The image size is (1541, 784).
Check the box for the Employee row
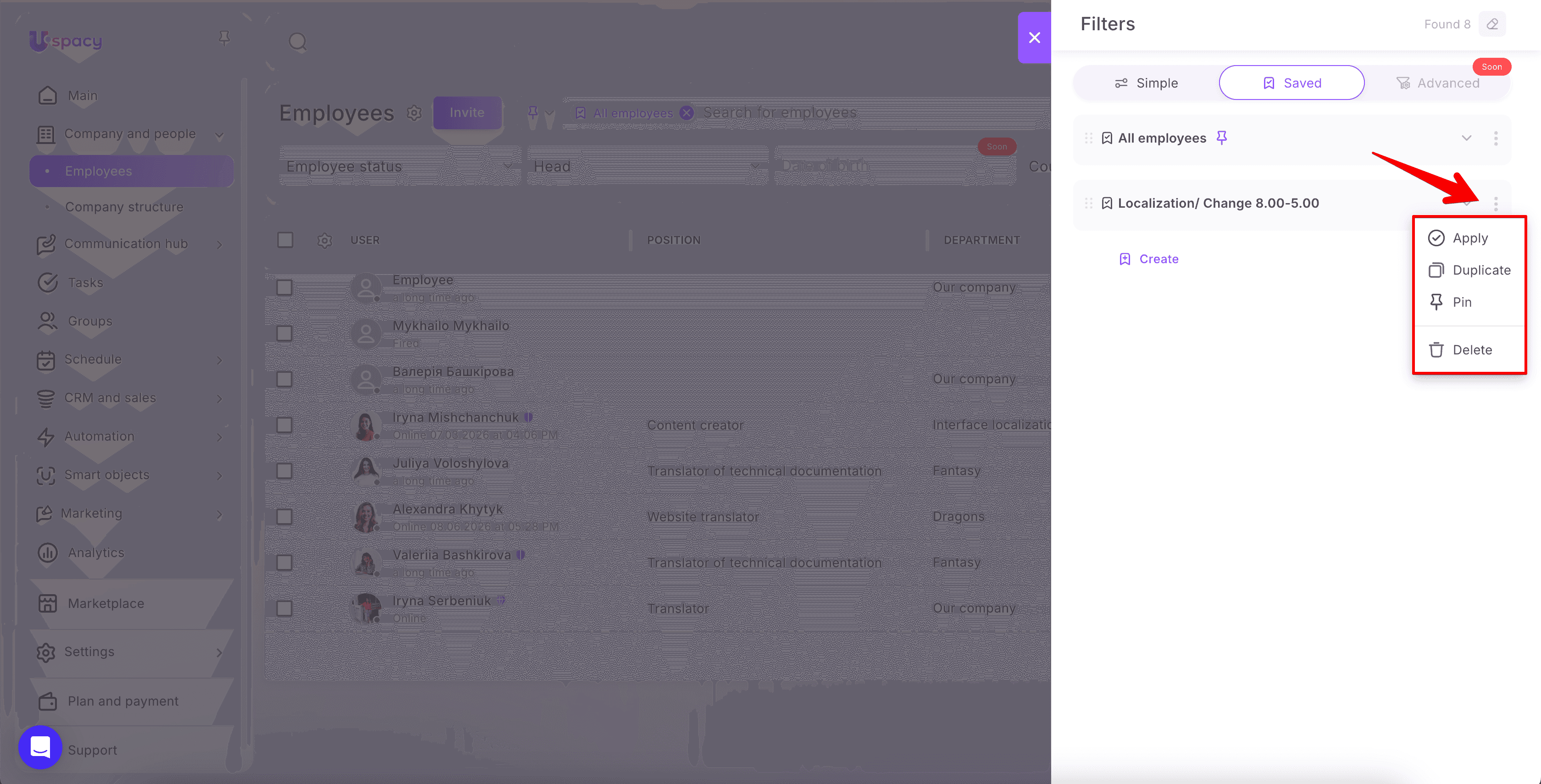pyautogui.click(x=285, y=287)
